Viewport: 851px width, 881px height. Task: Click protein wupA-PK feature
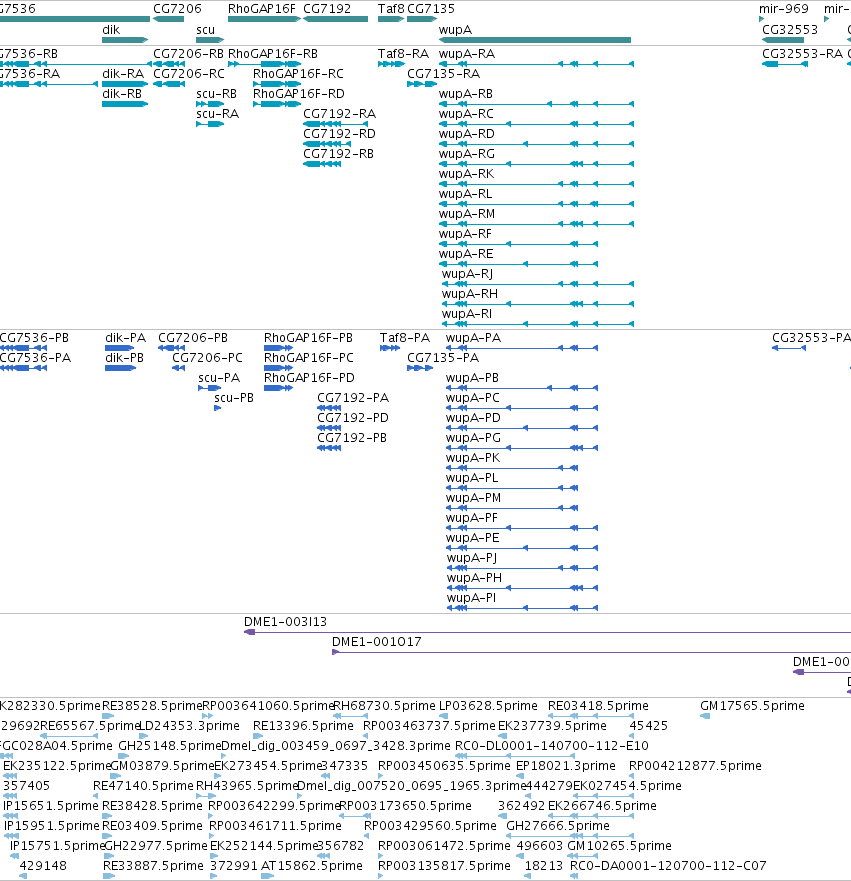click(512, 468)
